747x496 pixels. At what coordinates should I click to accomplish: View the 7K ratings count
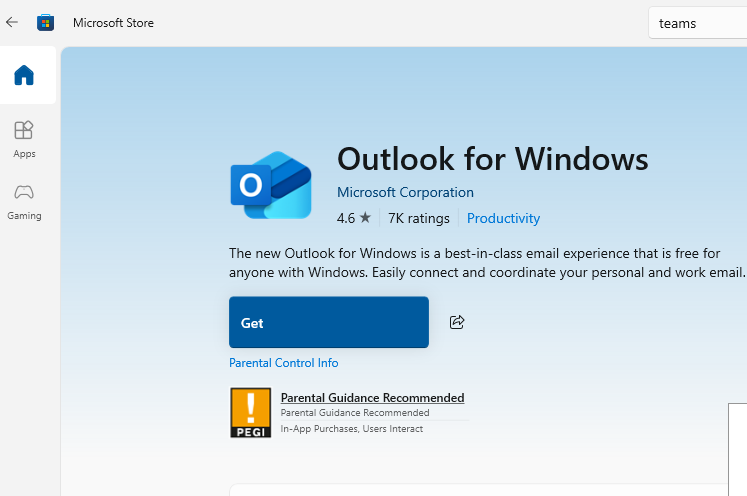pyautogui.click(x=418, y=218)
